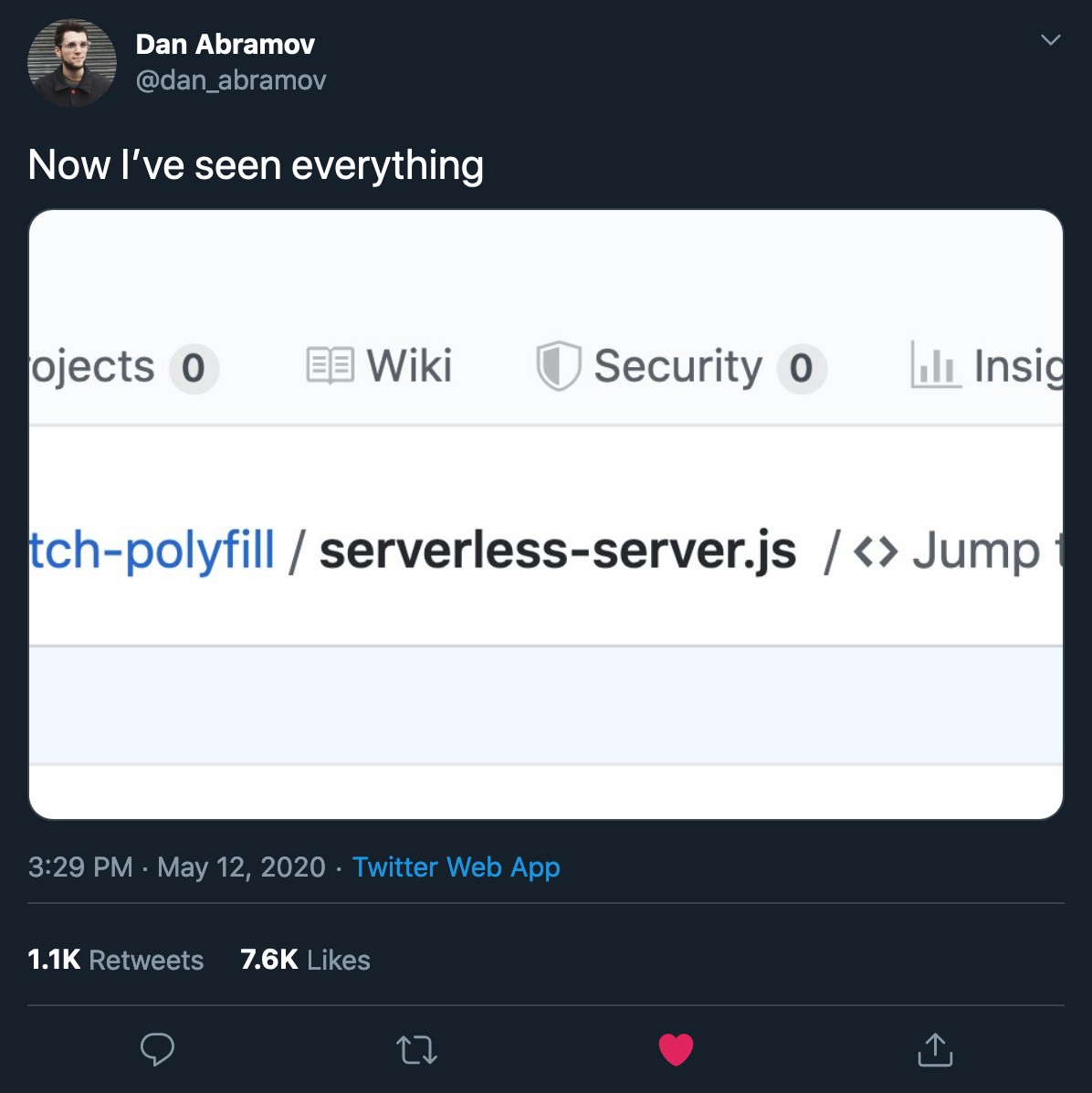Open Dan Abramov's profile picture
Viewport: 1092px width, 1093px height.
point(72,63)
